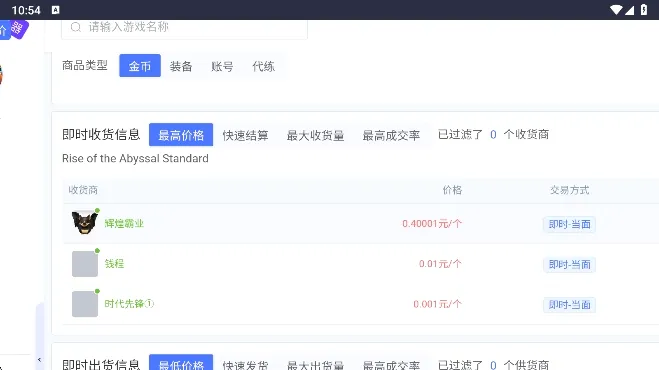Click price 0.001元/个
The height and width of the screenshot is (370, 659).
coord(438,304)
